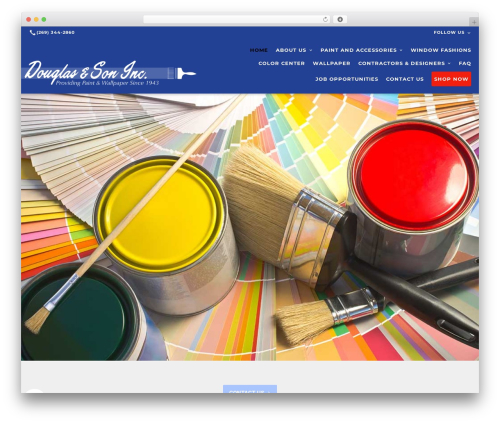Expand the About Us submenu chevron
Viewport: 500px width, 423px height.
[x=311, y=50]
